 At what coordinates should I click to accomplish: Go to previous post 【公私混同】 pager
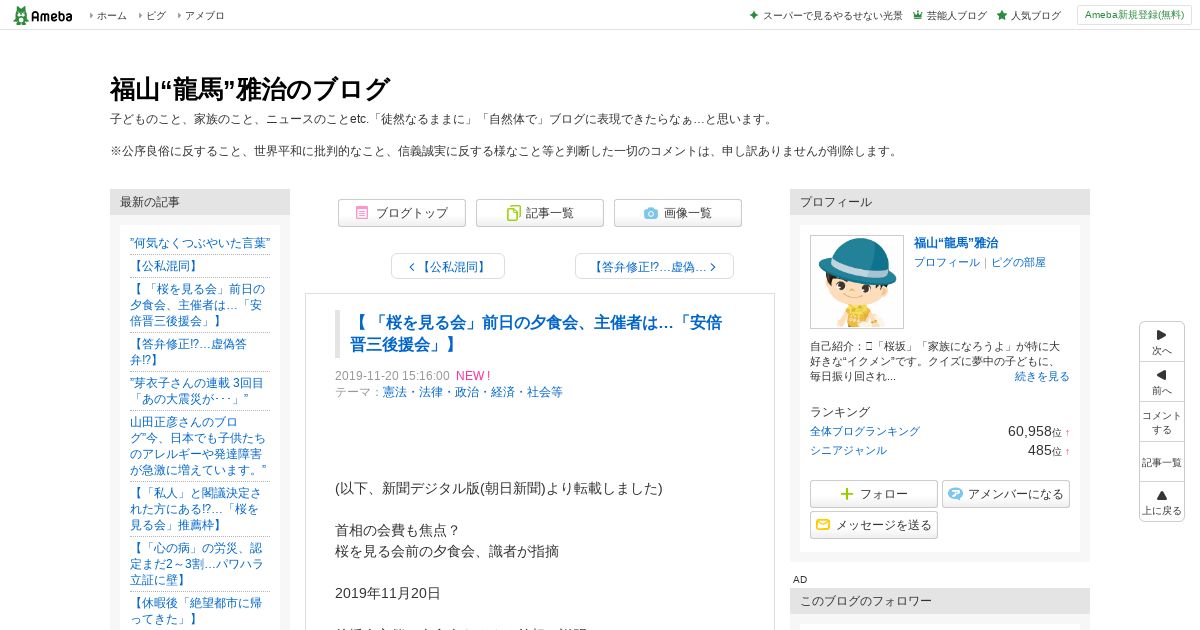click(x=448, y=266)
